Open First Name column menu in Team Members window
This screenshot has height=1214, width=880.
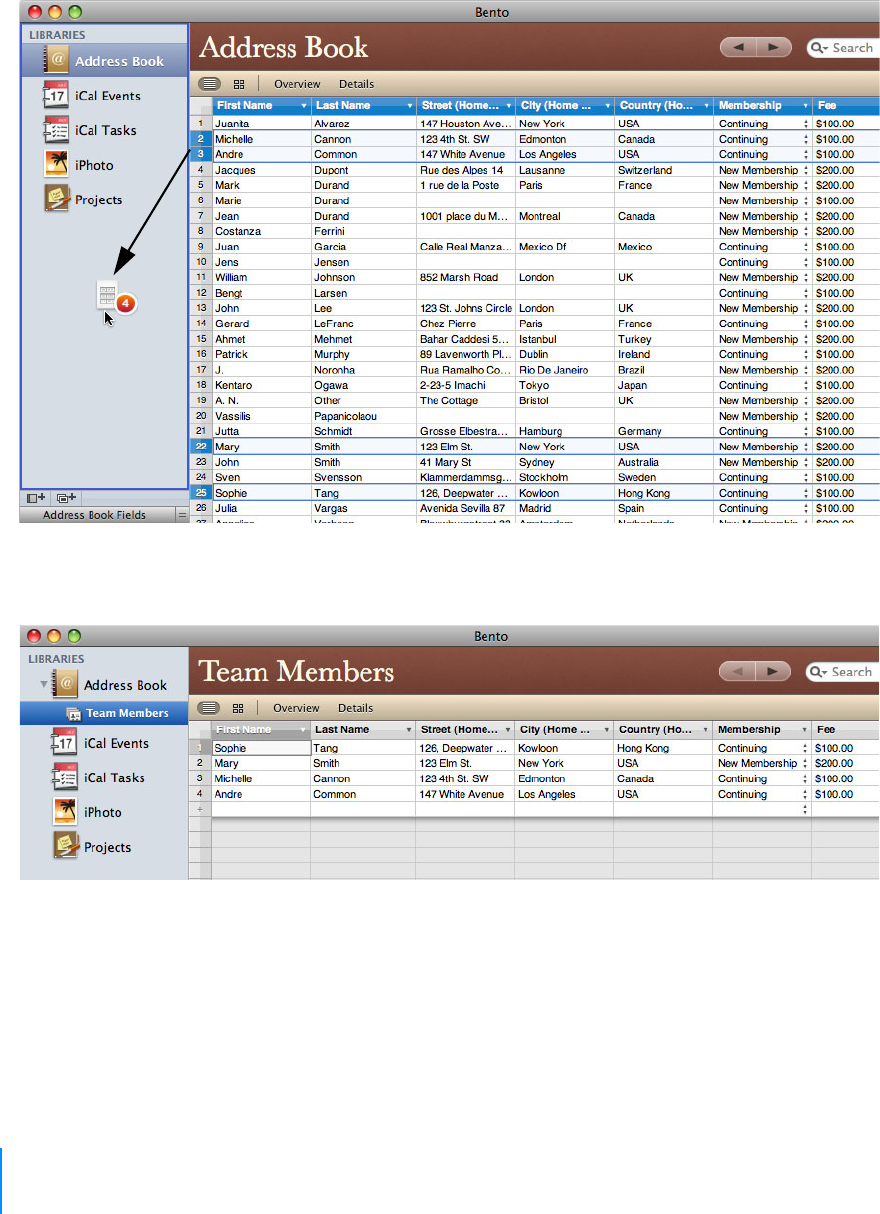pyautogui.click(x=303, y=730)
